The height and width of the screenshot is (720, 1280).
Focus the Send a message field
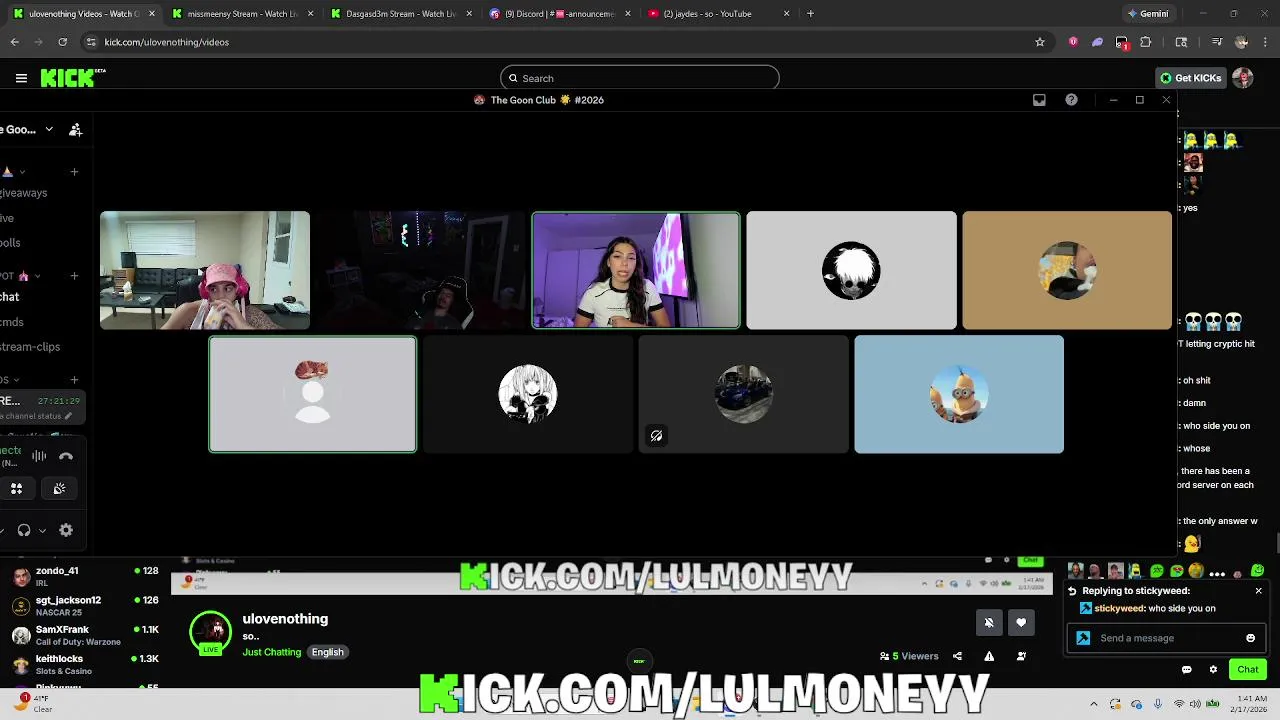[1165, 638]
